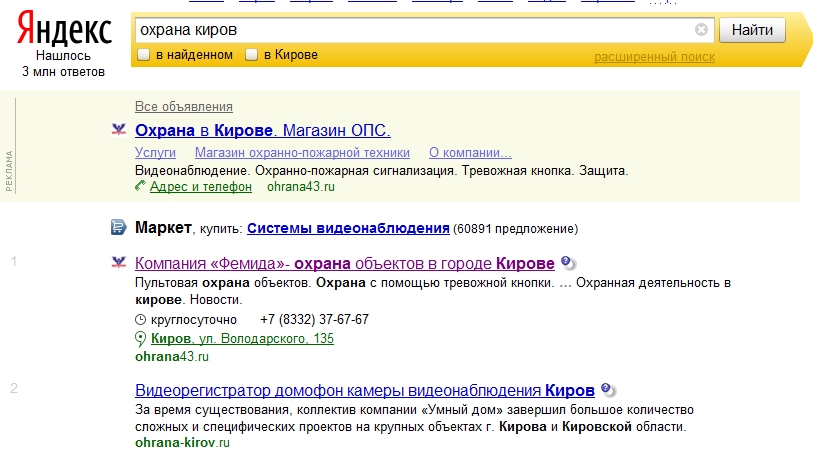Open address Киров, ул. Володарского, 135
Image resolution: width=813 pixels, height=464 pixels.
click(x=242, y=339)
